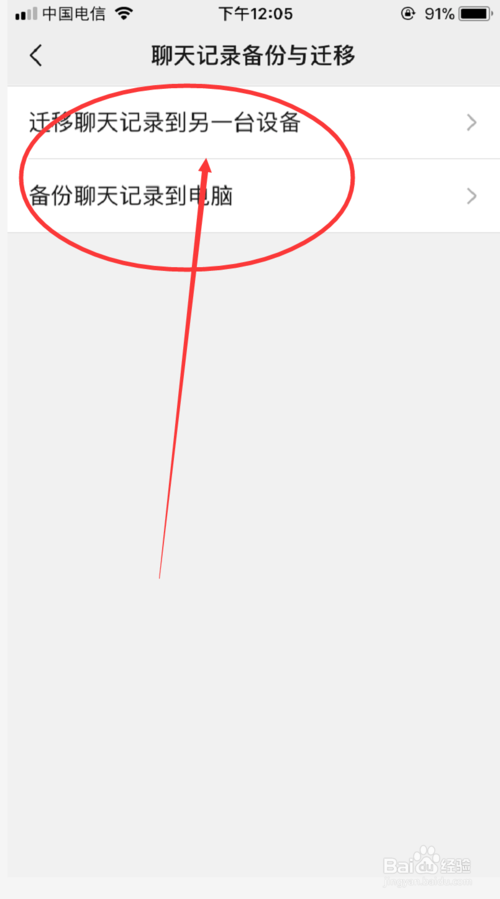
Task: Expand chevron beside 备份聊天记录到电脑
Action: (x=472, y=196)
